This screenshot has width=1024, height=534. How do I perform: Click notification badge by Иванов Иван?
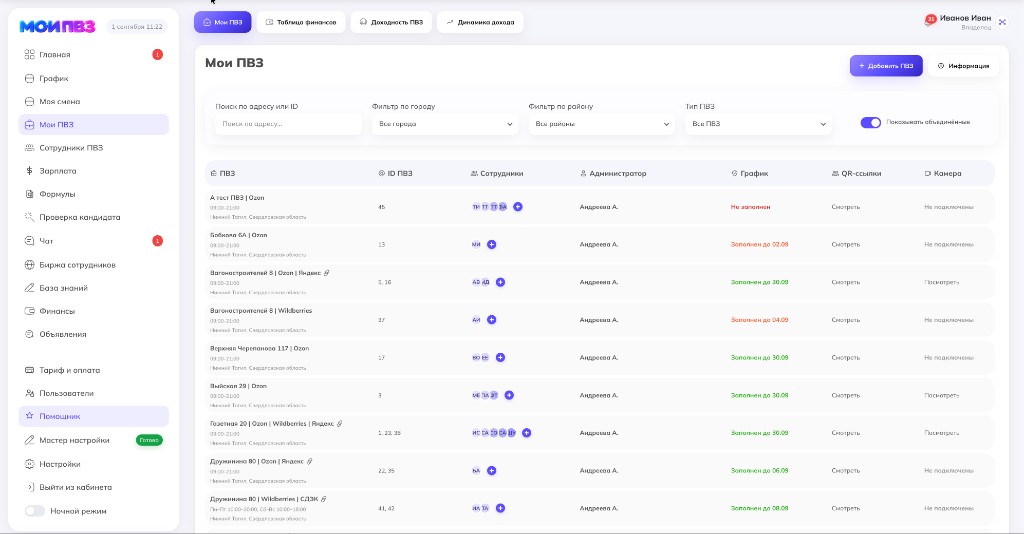(931, 20)
